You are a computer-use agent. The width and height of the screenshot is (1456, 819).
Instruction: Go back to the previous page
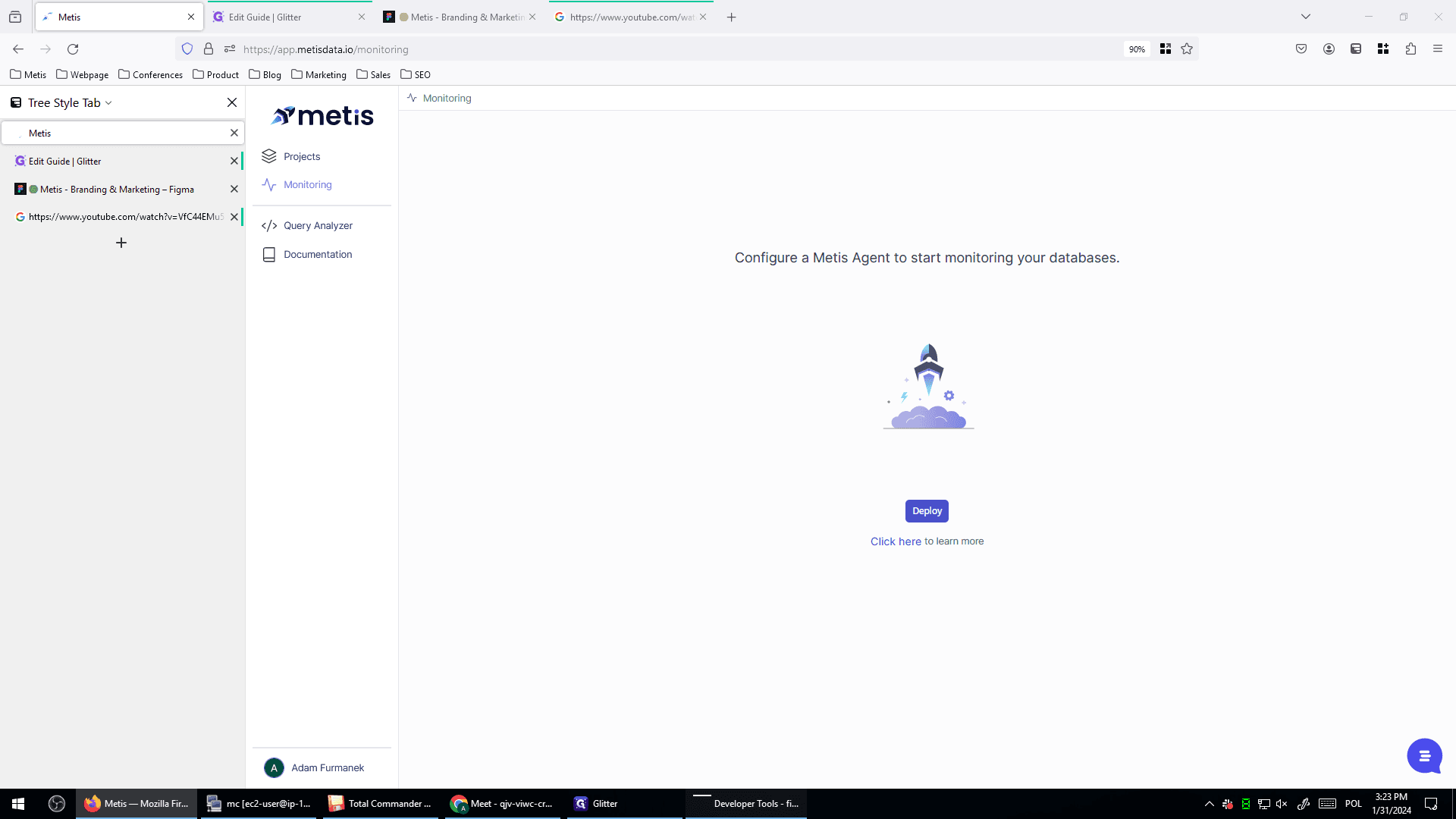pyautogui.click(x=18, y=49)
